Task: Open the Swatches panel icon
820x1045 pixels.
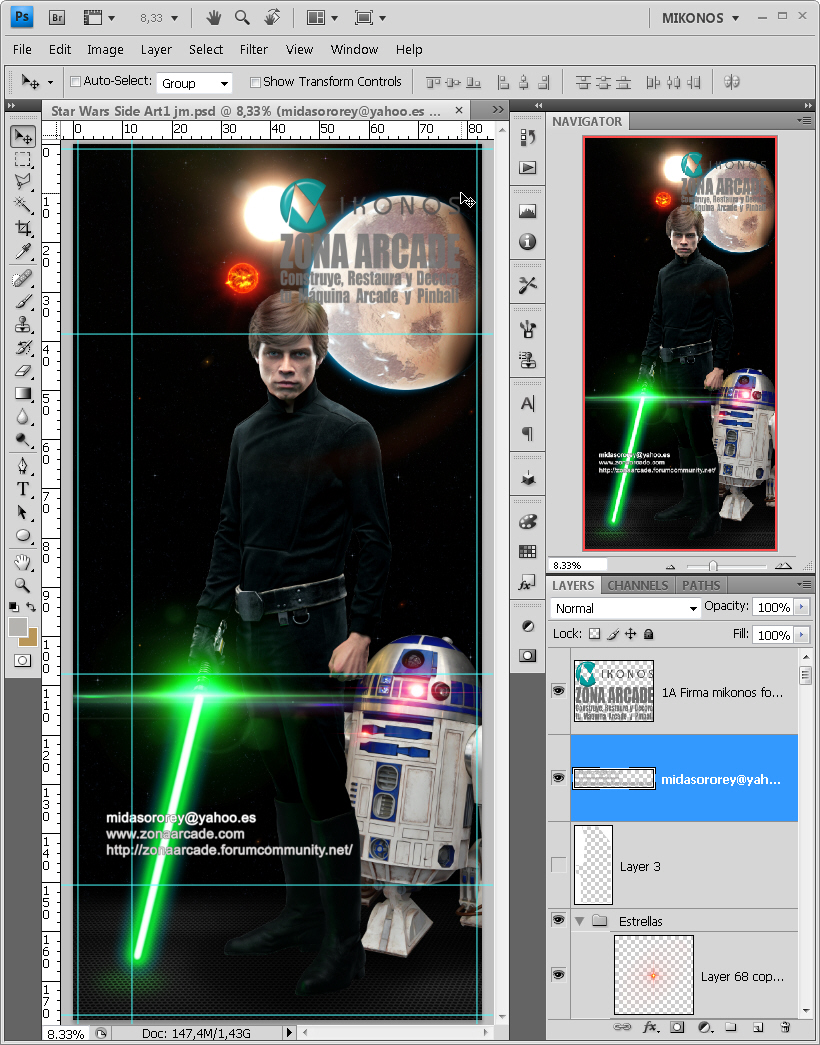Action: 527,551
